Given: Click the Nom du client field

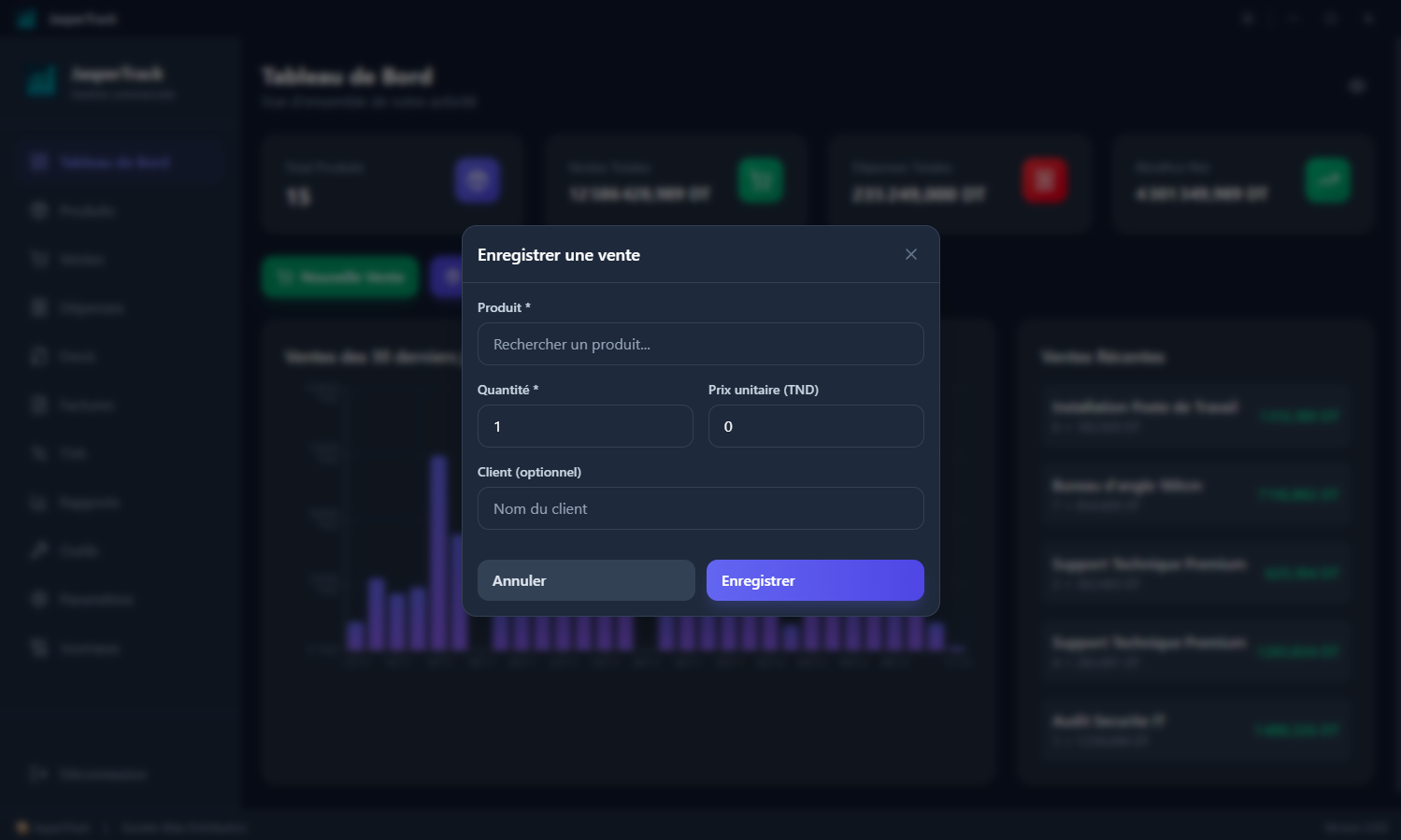Looking at the screenshot, I should point(701,508).
